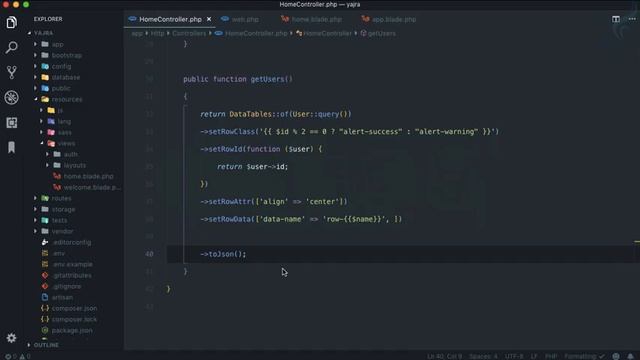Click Ln 40, Col 9 in status bar
Viewport: 640px width, 360px height.
tap(444, 356)
